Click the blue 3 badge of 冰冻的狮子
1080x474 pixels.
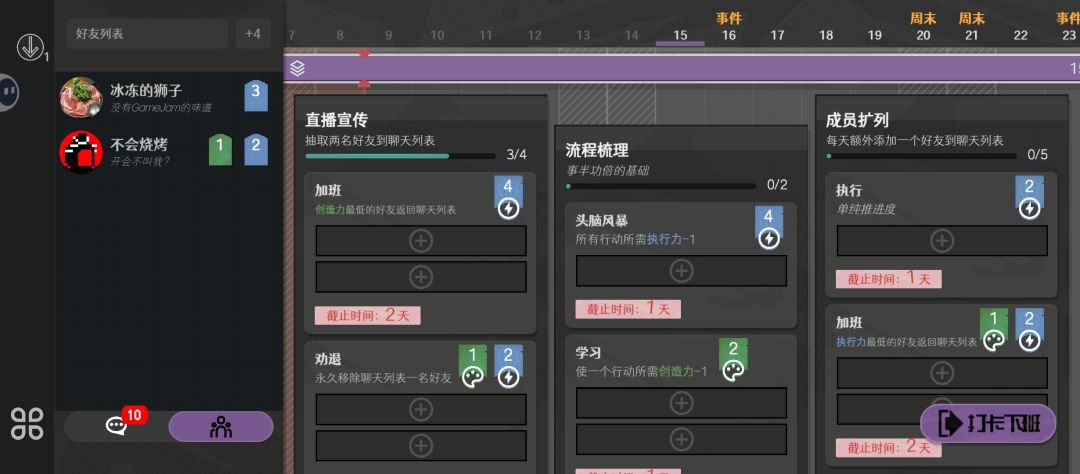(256, 95)
